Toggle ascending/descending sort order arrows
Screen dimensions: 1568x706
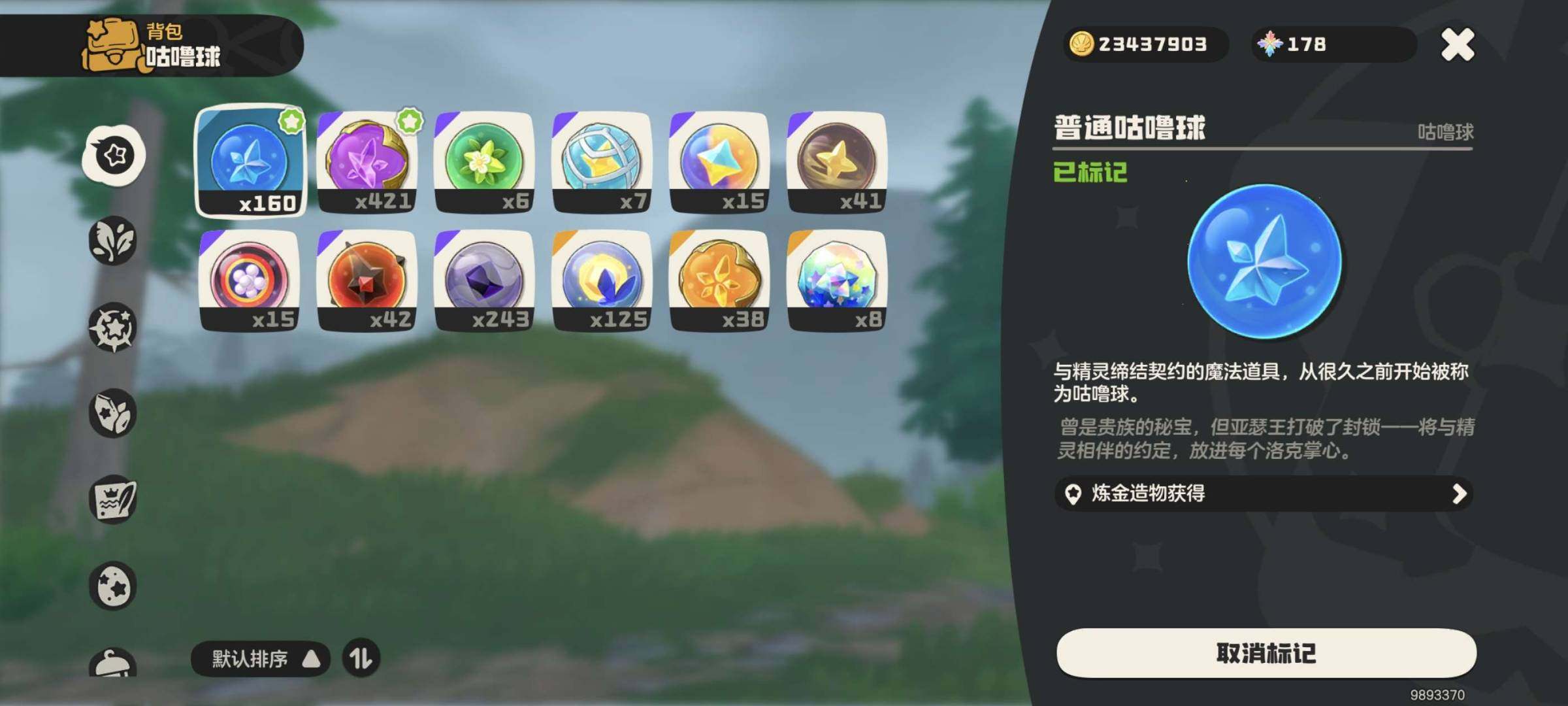361,658
